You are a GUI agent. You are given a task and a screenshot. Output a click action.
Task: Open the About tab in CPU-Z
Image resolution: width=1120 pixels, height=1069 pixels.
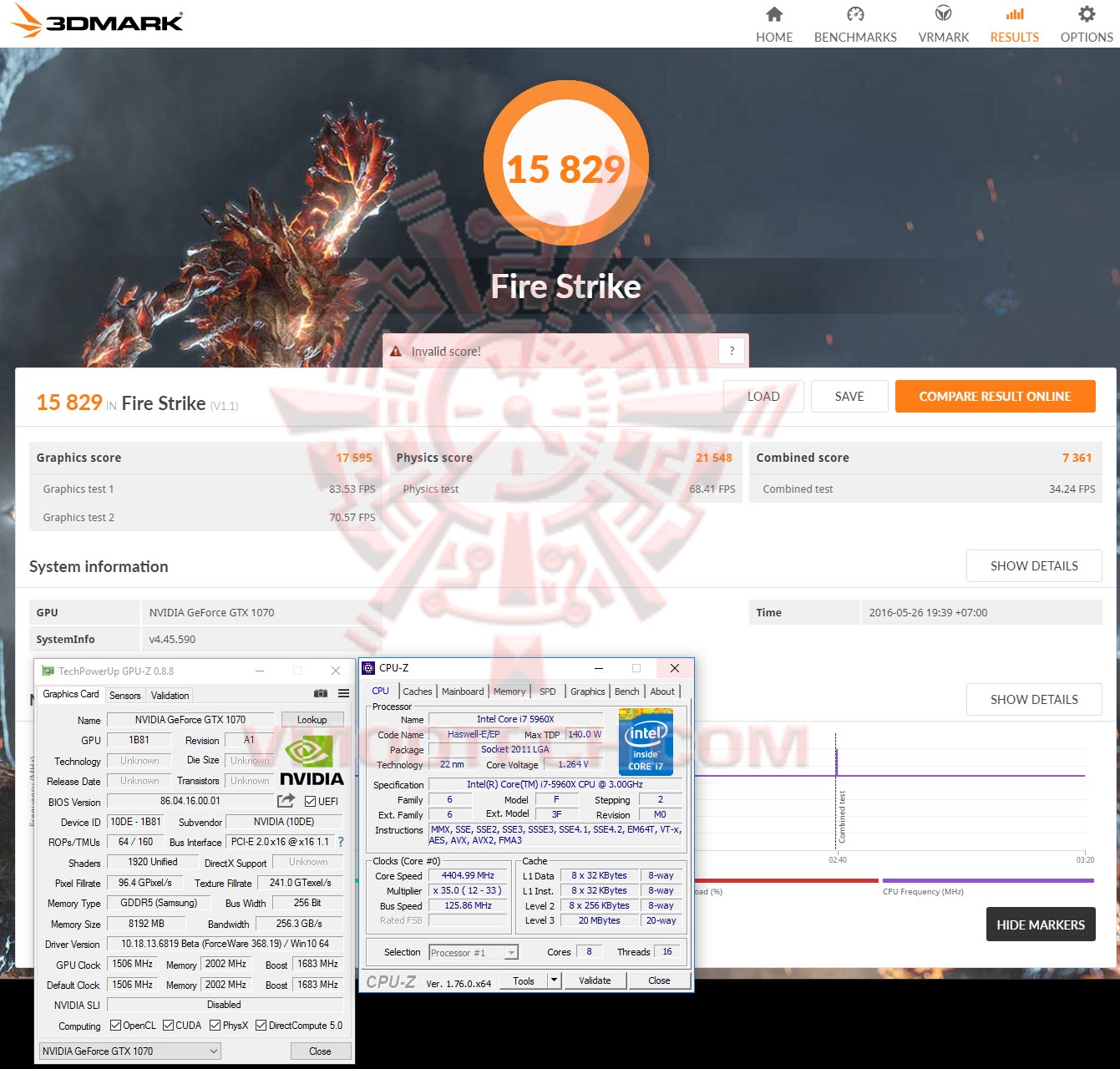pyautogui.click(x=662, y=692)
